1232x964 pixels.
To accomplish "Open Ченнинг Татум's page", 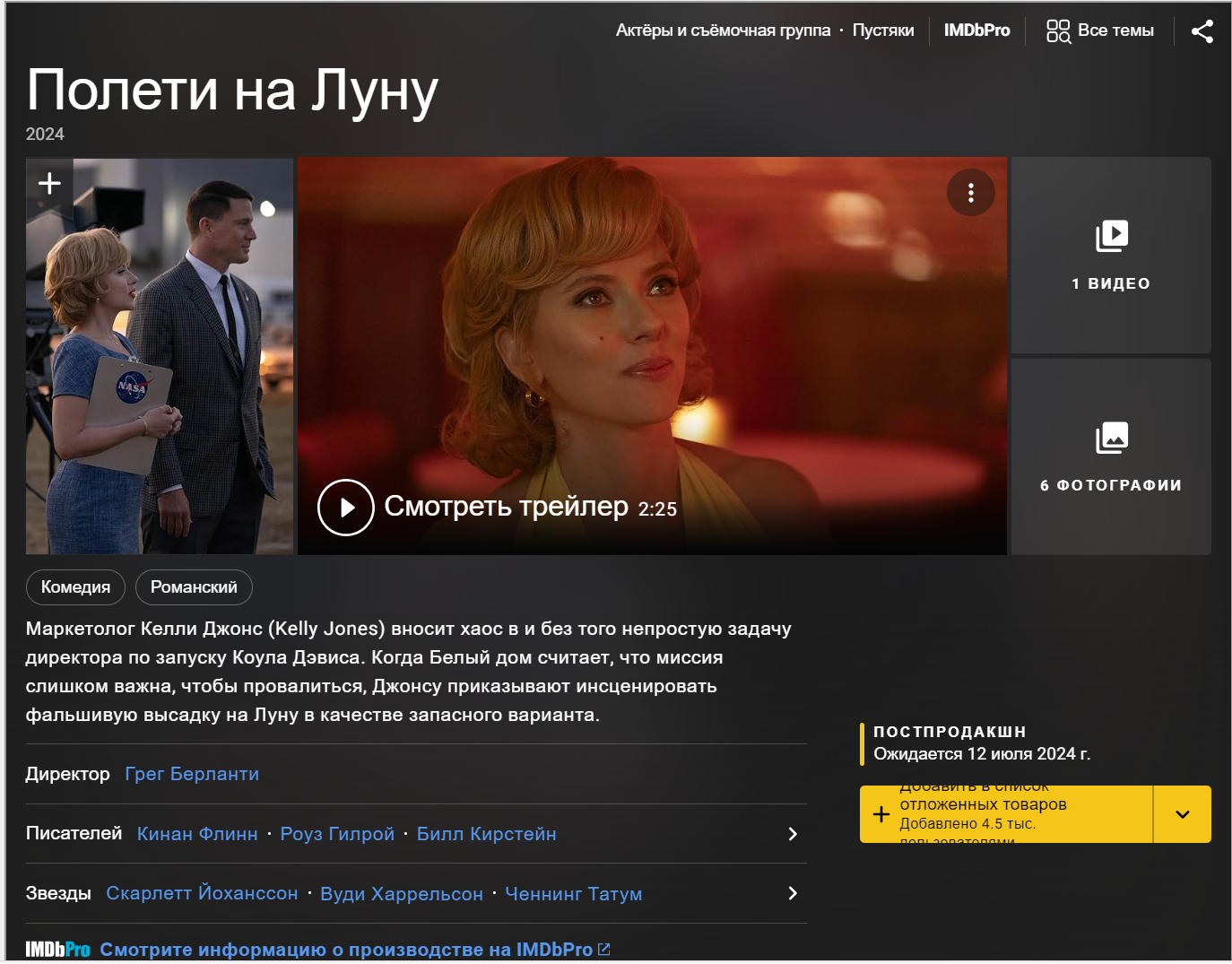I will 574,894.
